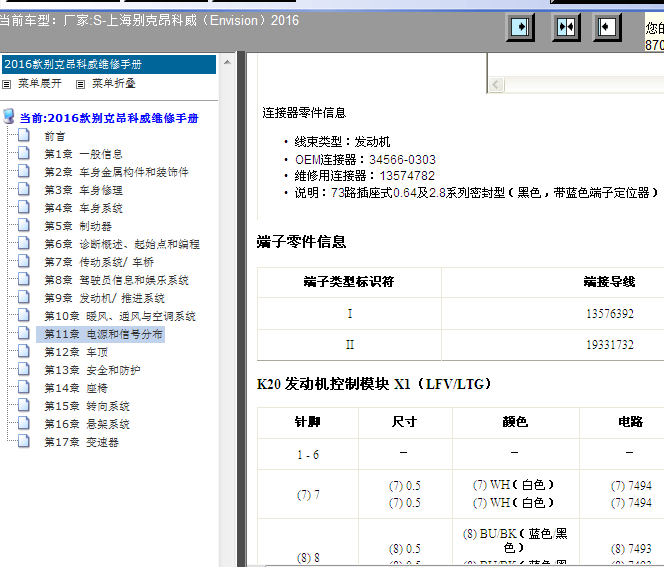The image size is (664, 567).
Task: Open 第1章 一般信息
Action: pos(83,154)
